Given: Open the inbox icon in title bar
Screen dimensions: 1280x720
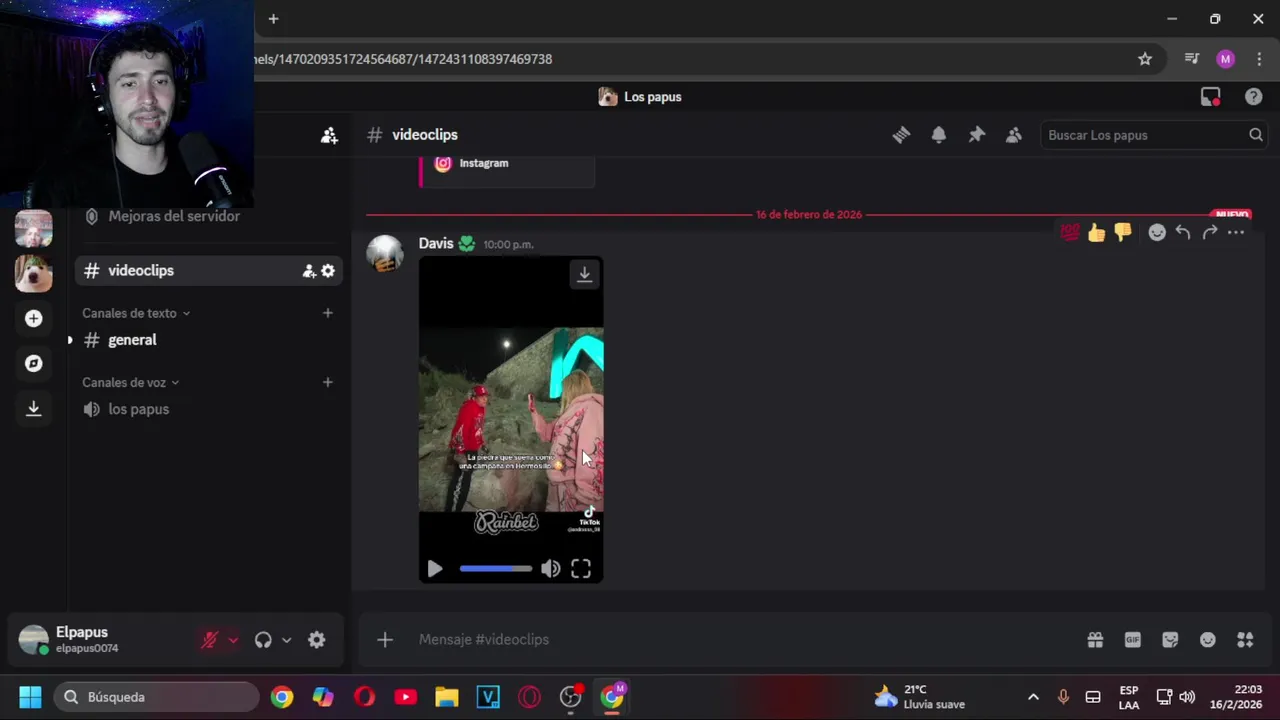Looking at the screenshot, I should click(x=1211, y=97).
